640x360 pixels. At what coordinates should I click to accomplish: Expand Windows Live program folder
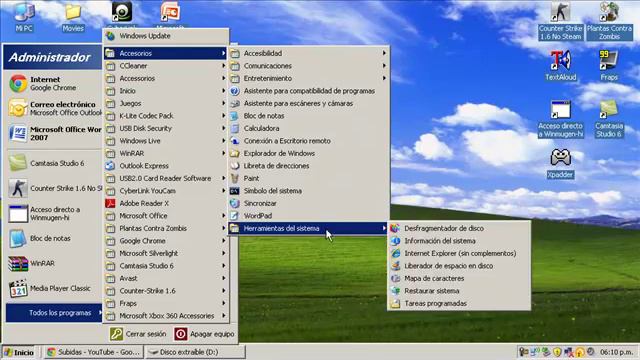click(165, 141)
